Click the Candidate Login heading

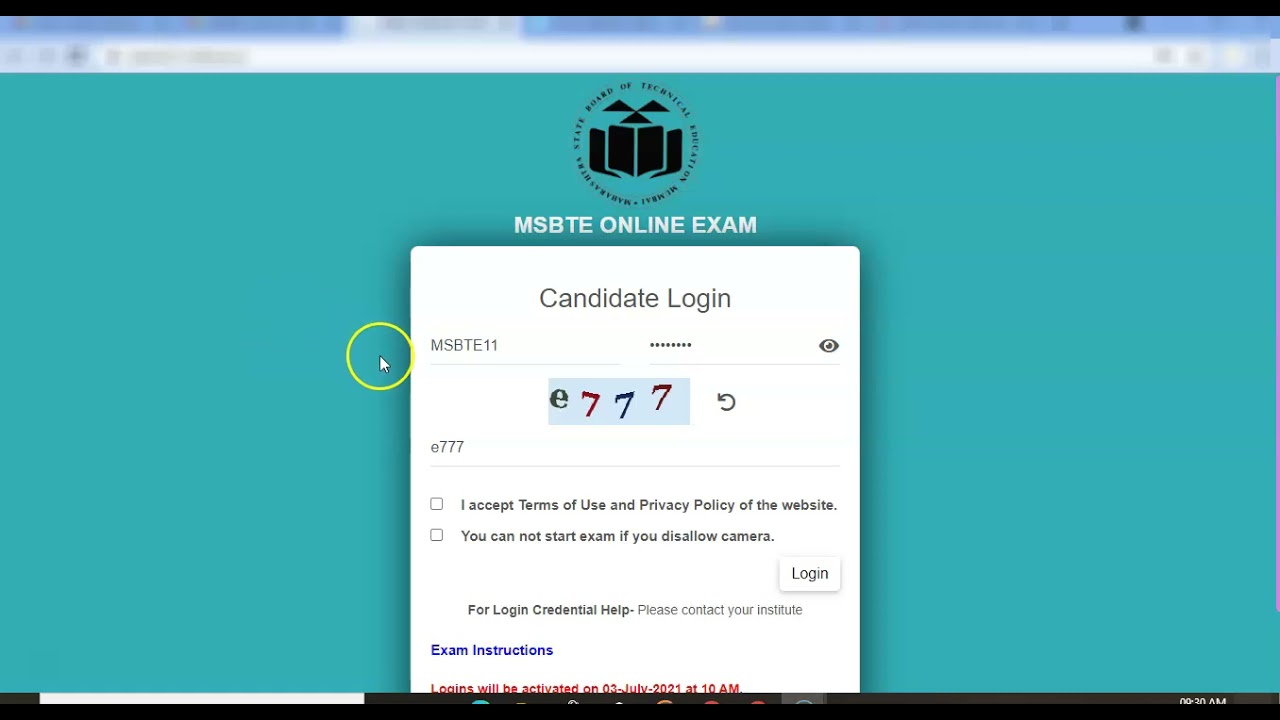[x=635, y=298]
